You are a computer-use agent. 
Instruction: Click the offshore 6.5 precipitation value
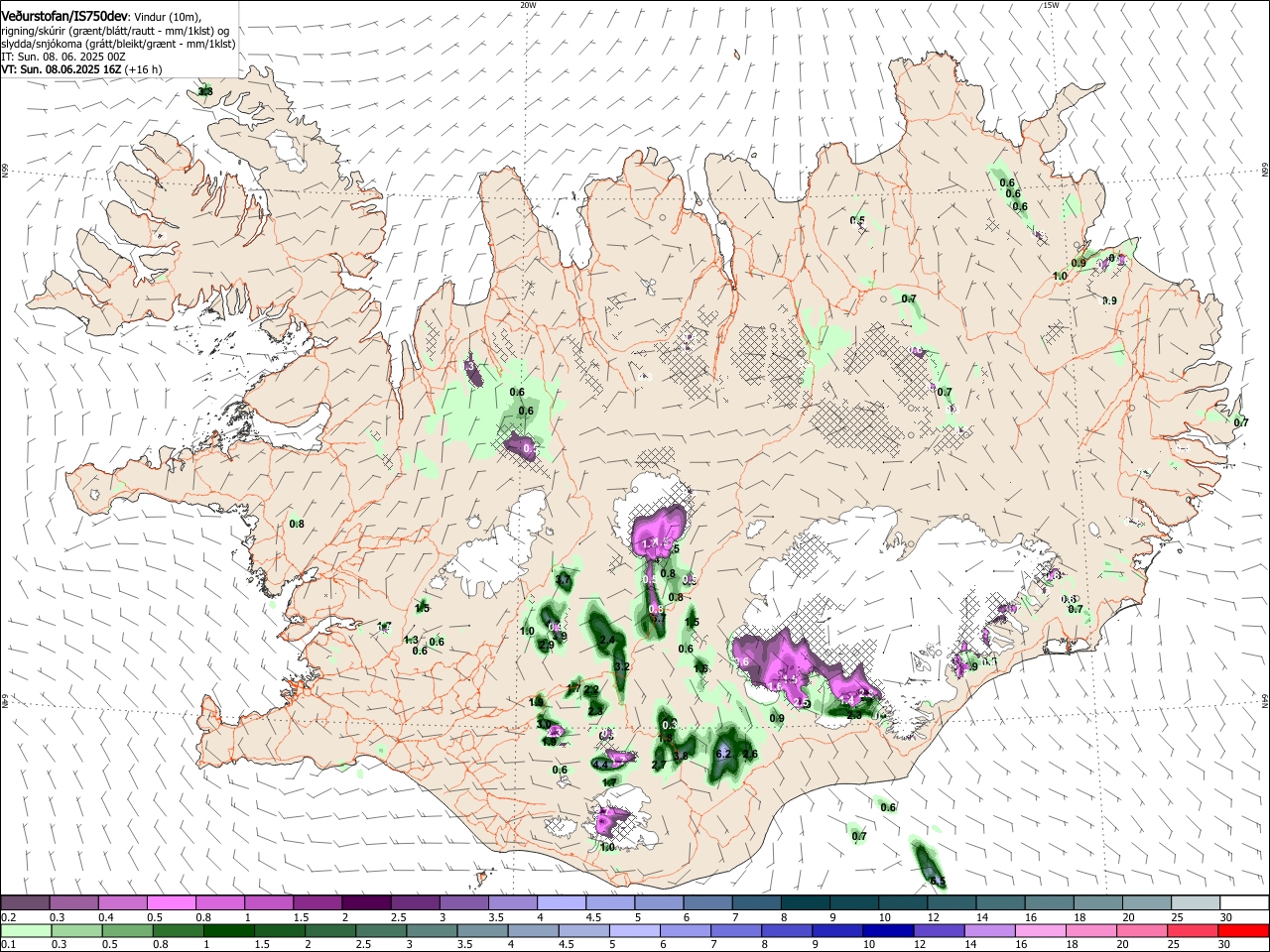[939, 881]
